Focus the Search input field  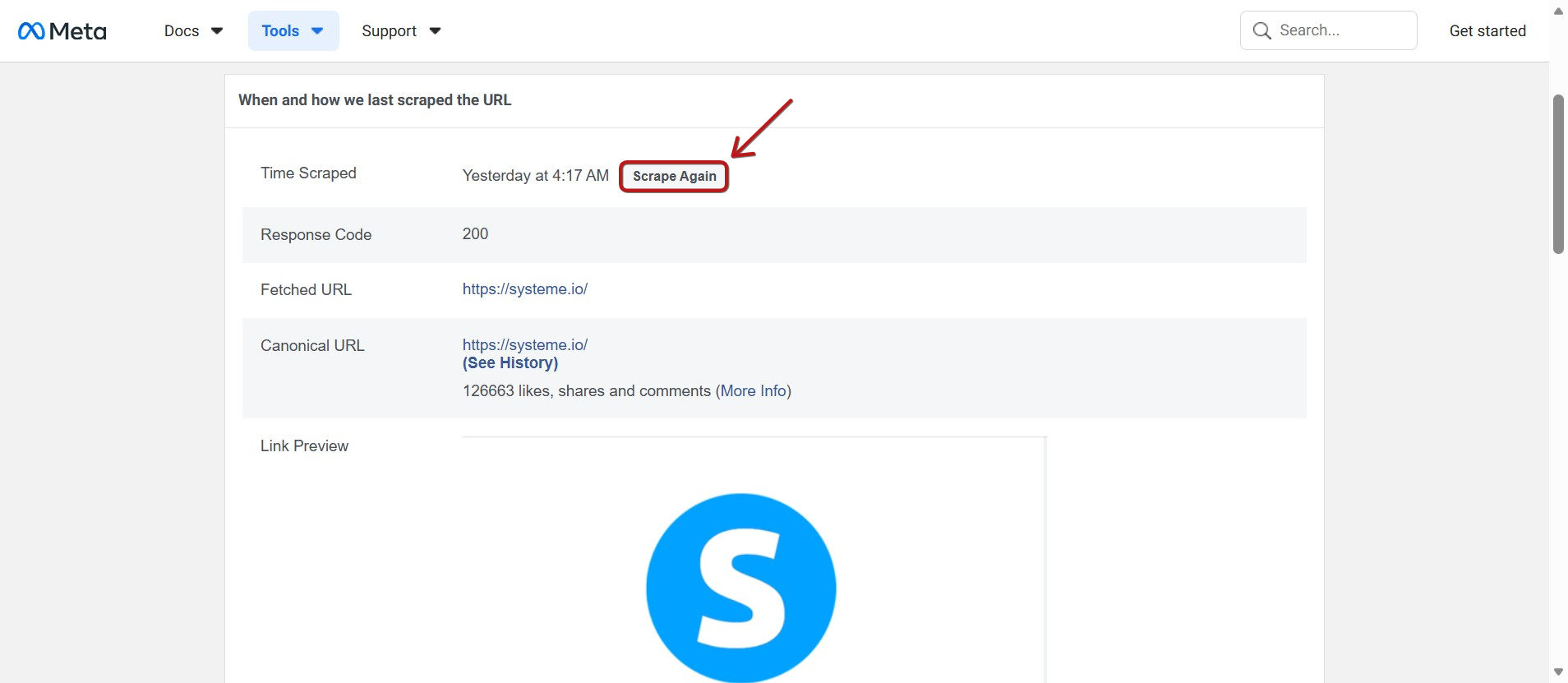coord(1328,30)
